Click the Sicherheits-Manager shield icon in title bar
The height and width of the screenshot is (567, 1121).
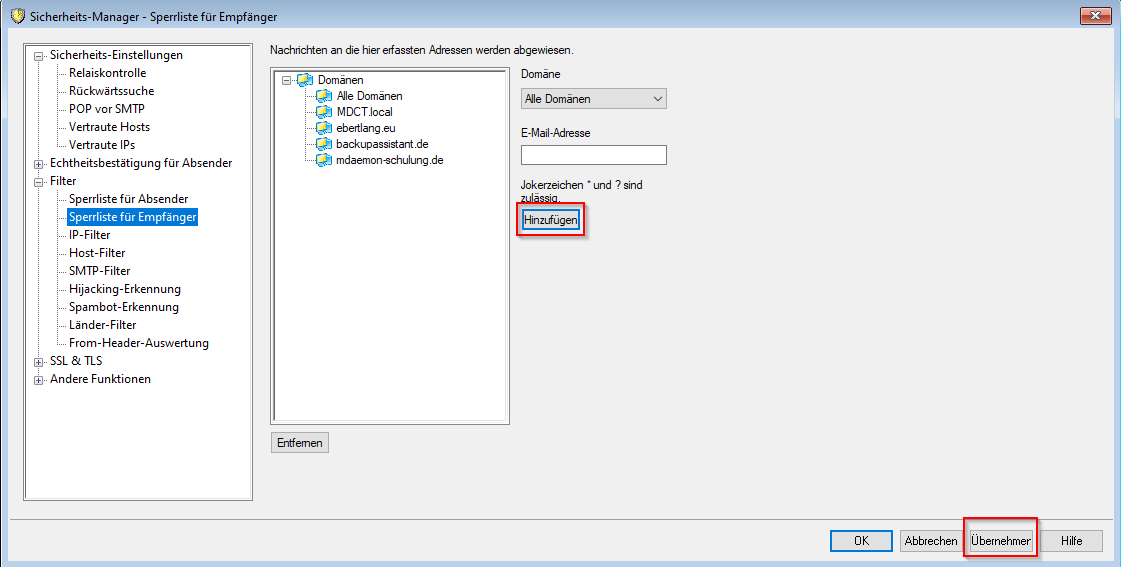pos(17,16)
